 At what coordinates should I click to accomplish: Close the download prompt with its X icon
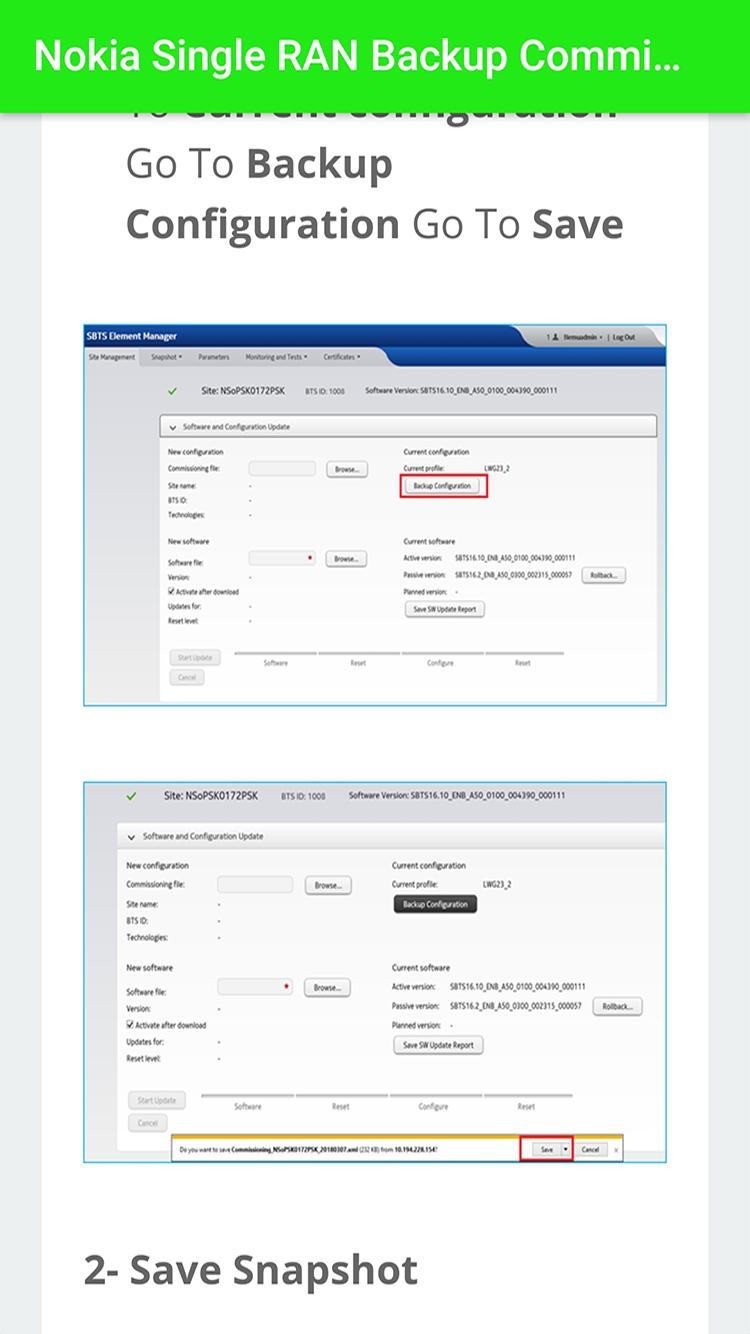pos(616,1149)
